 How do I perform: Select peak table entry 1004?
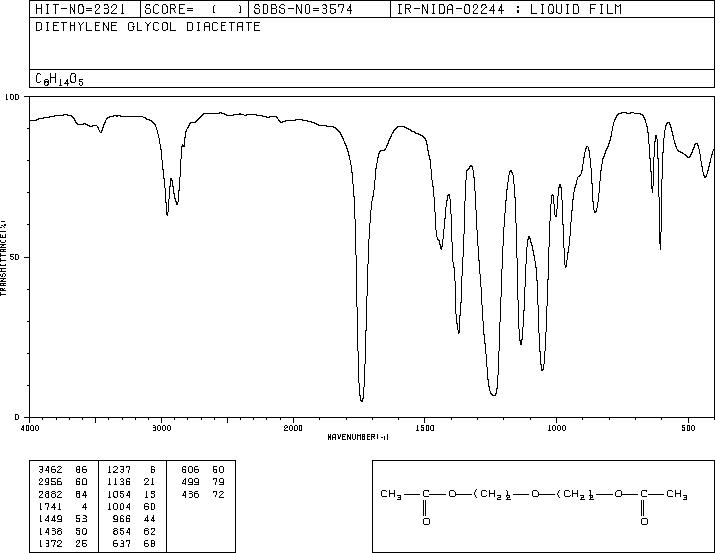tap(119, 507)
